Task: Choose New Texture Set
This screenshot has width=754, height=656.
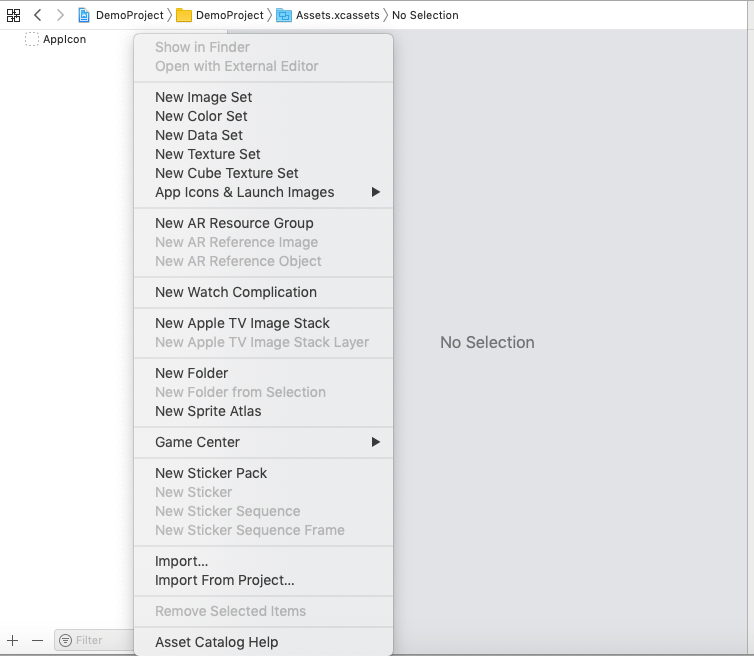Action: pyautogui.click(x=264, y=154)
